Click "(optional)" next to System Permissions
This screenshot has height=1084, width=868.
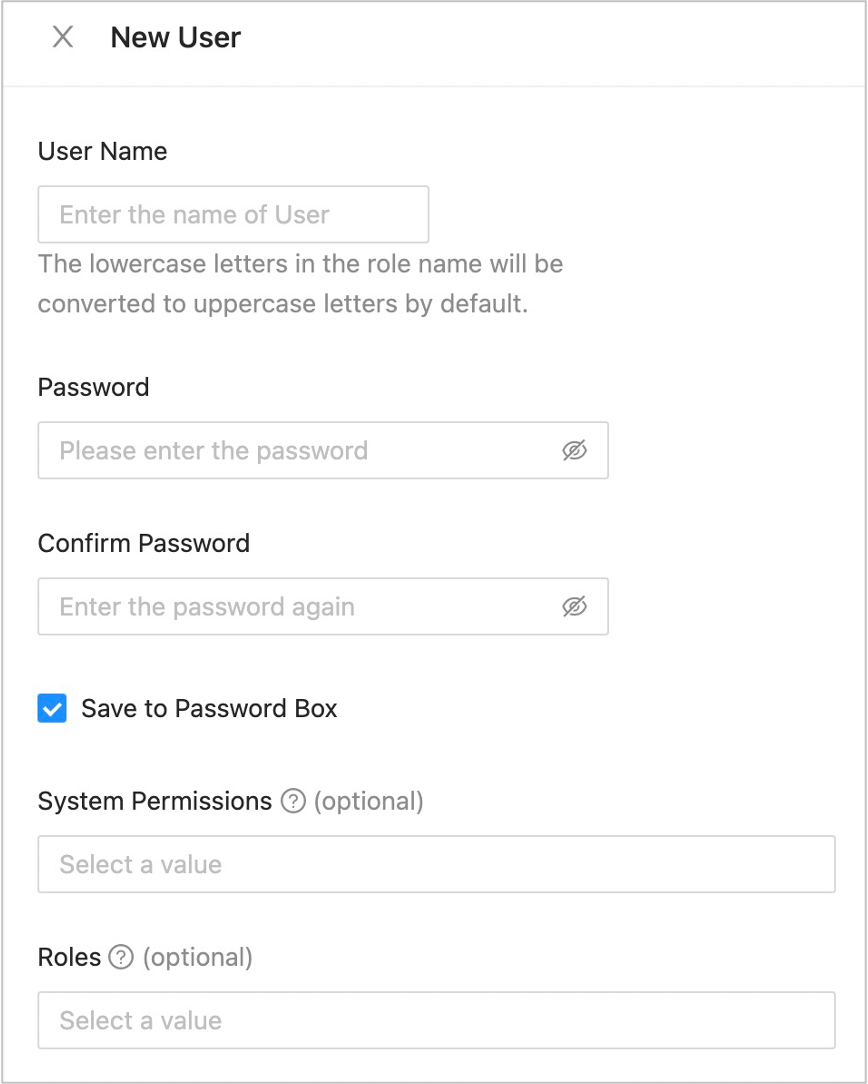pyautogui.click(x=369, y=802)
